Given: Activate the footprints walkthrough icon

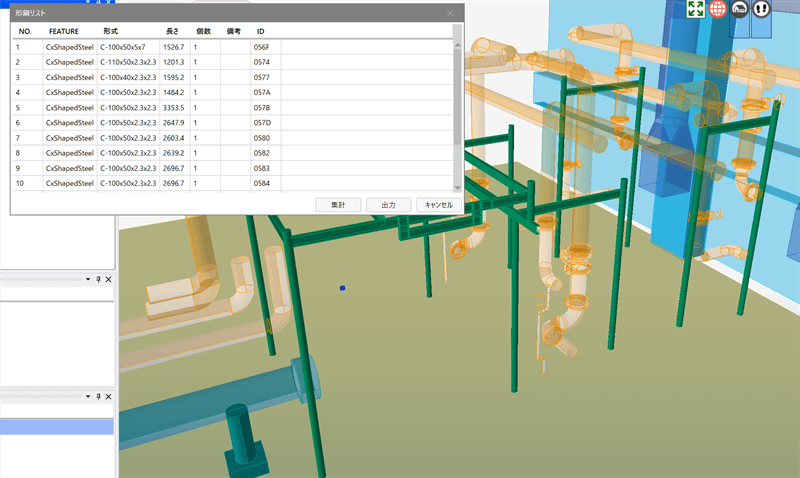Looking at the screenshot, I should tap(762, 9).
